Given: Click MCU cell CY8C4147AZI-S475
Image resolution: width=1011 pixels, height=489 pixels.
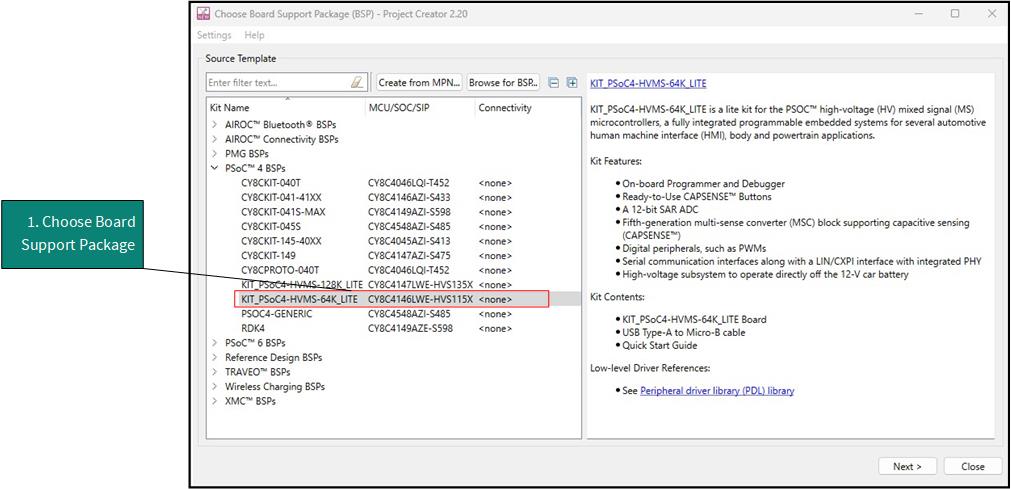Looking at the screenshot, I should point(409,255).
